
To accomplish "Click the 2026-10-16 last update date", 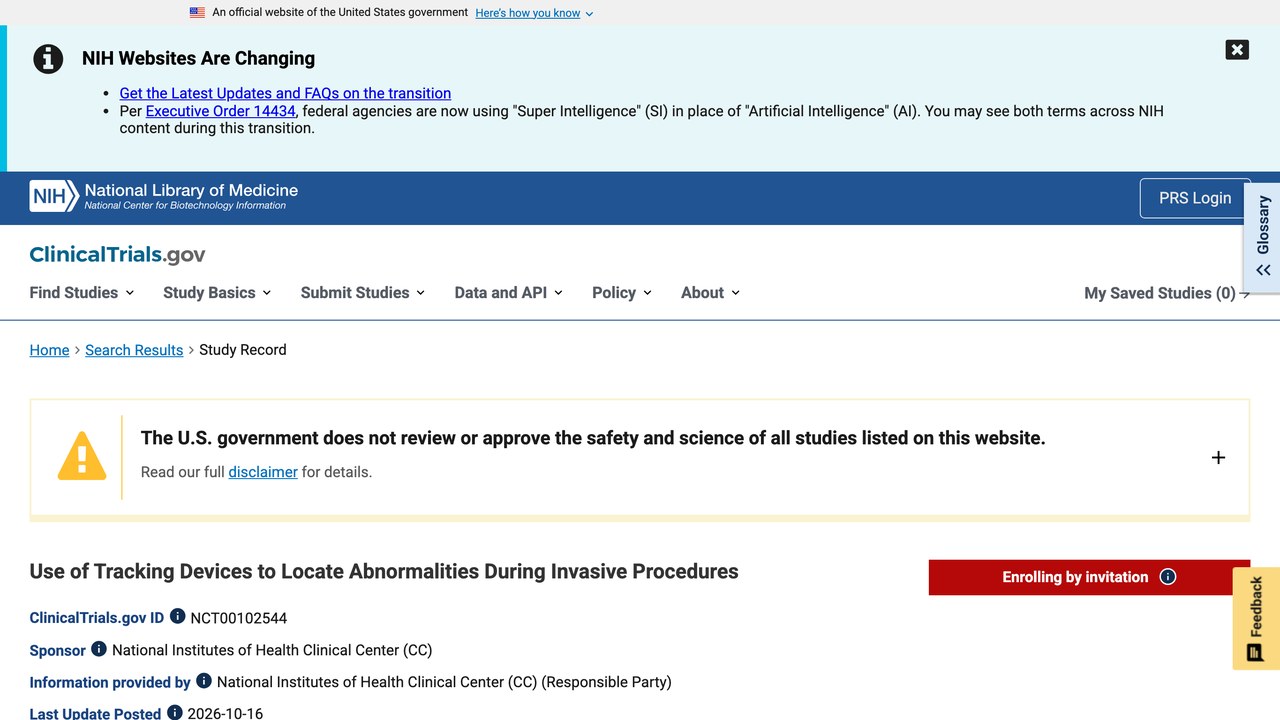I will pos(227,713).
